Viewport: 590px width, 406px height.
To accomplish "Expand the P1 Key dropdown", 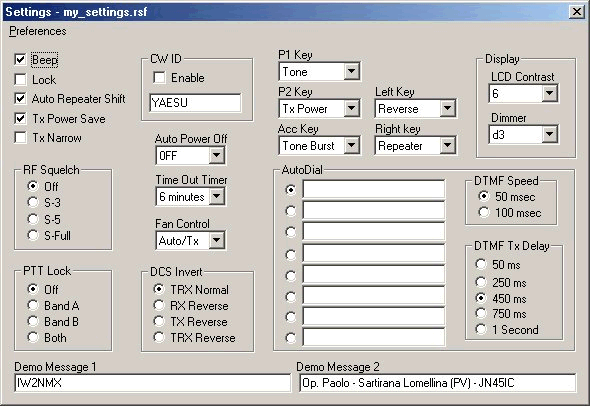I will [x=351, y=71].
